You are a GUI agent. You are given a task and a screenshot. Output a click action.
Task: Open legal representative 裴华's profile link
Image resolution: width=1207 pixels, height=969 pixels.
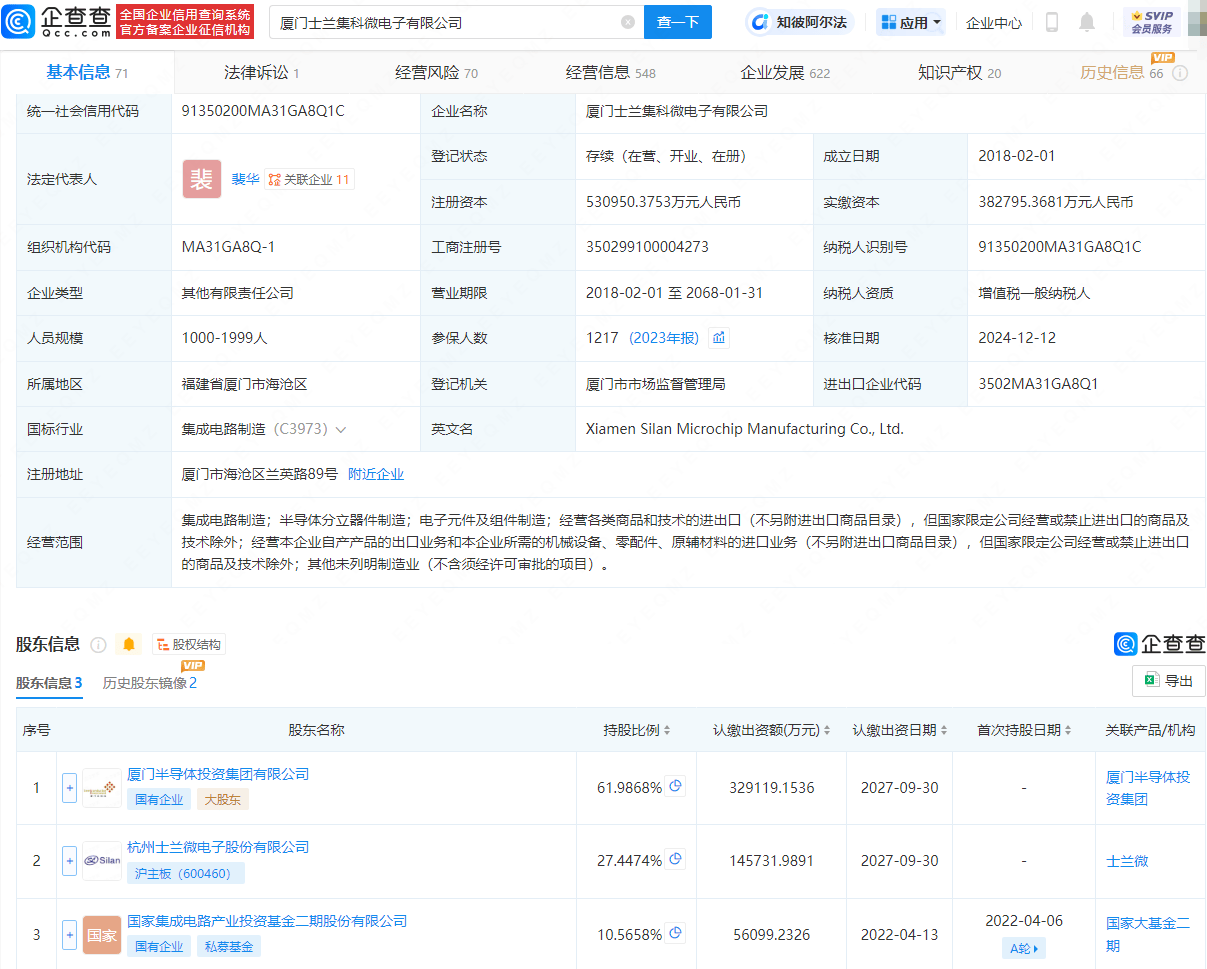click(245, 179)
